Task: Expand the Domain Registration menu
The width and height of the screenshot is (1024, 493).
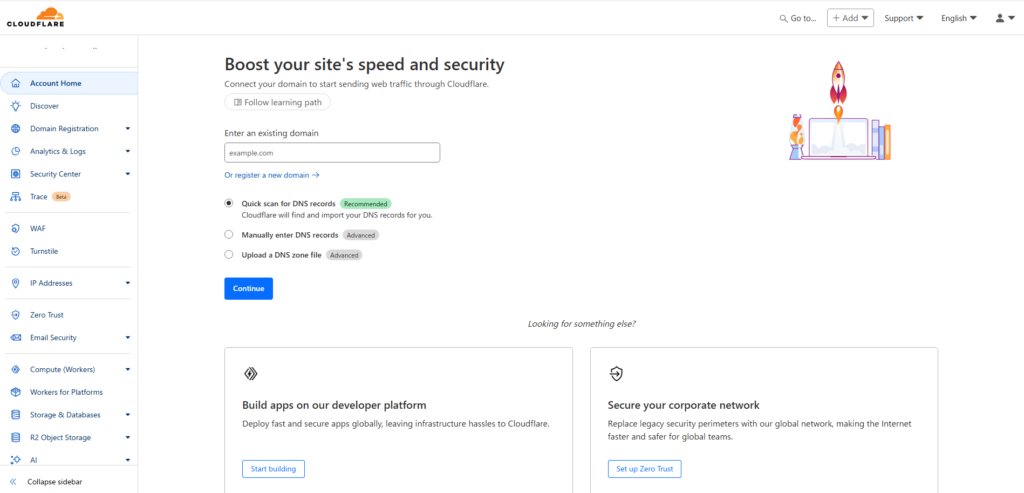Action: (x=127, y=129)
